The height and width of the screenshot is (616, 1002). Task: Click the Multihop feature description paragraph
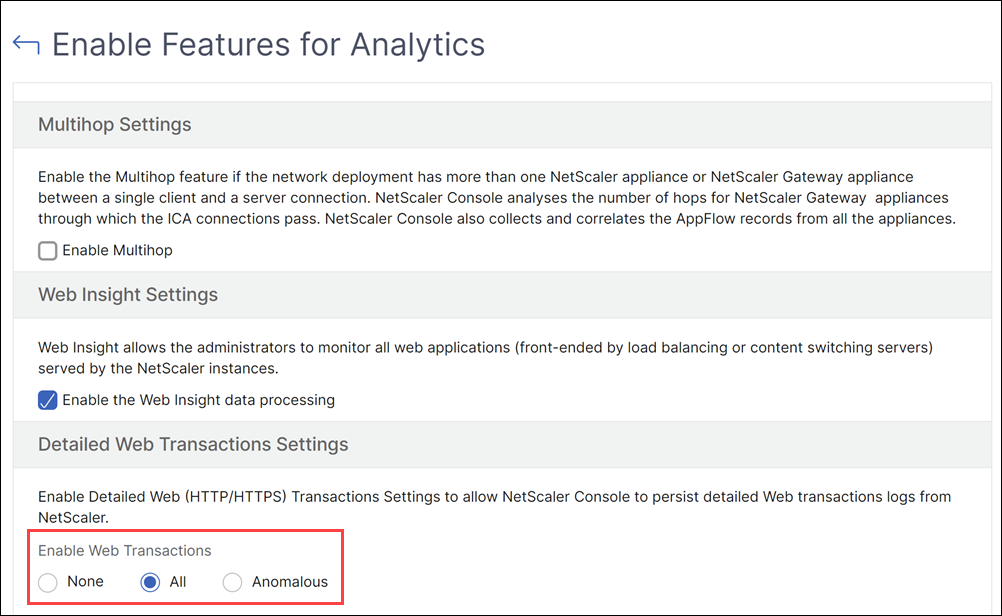point(497,197)
